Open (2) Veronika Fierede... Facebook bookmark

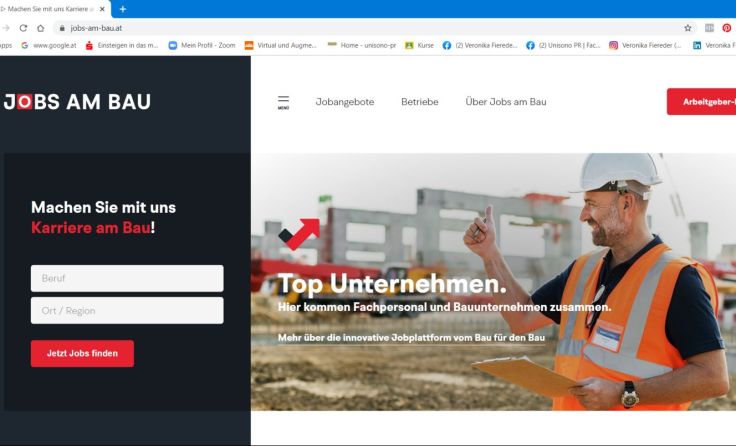pyautogui.click(x=480, y=46)
